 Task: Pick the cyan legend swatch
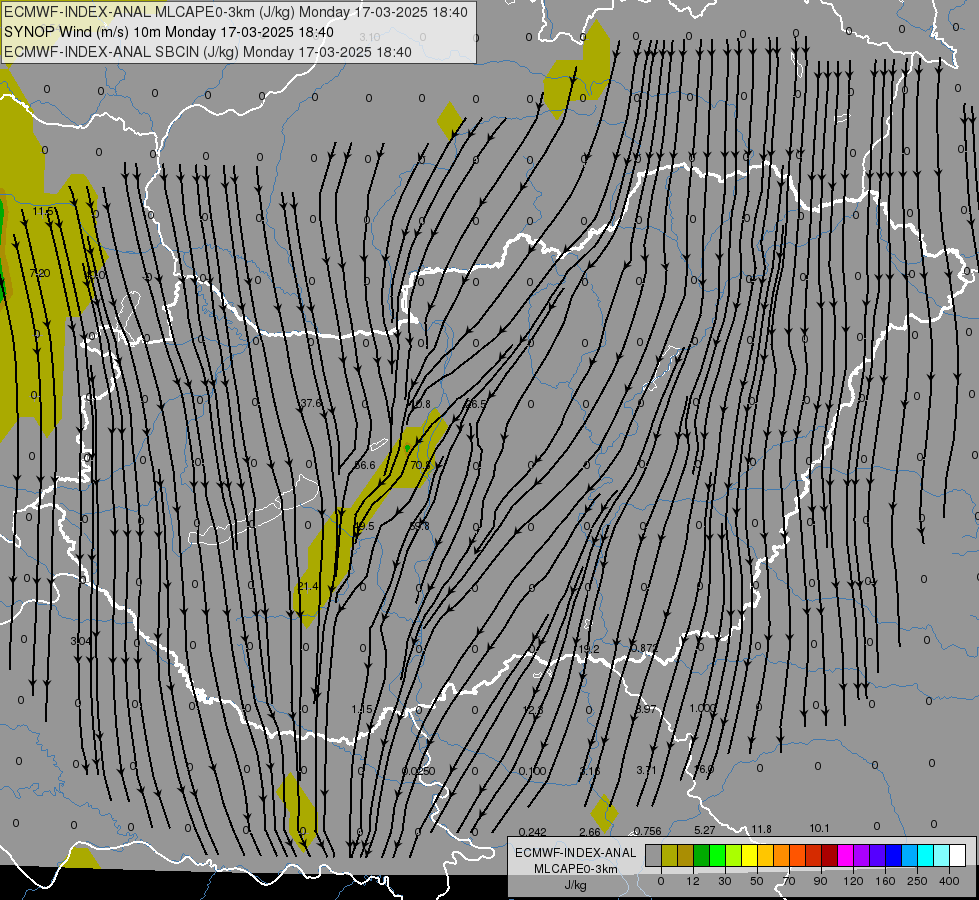925,855
